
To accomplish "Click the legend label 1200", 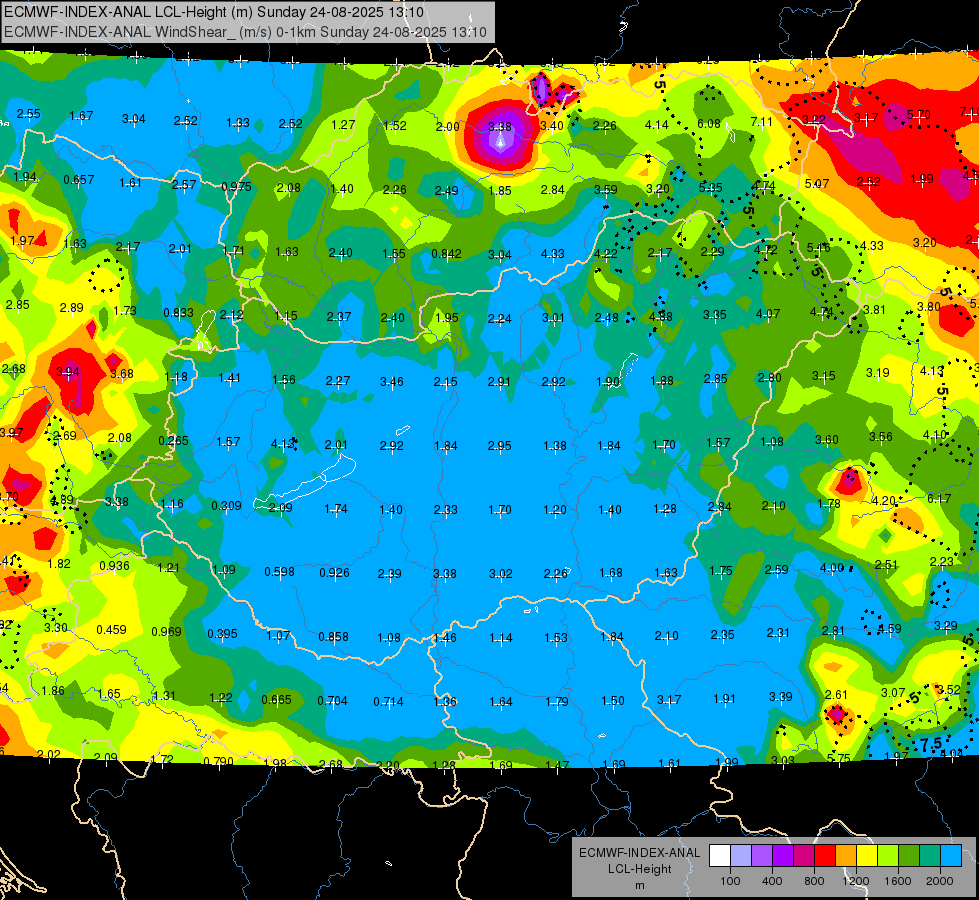I will coord(855,881).
